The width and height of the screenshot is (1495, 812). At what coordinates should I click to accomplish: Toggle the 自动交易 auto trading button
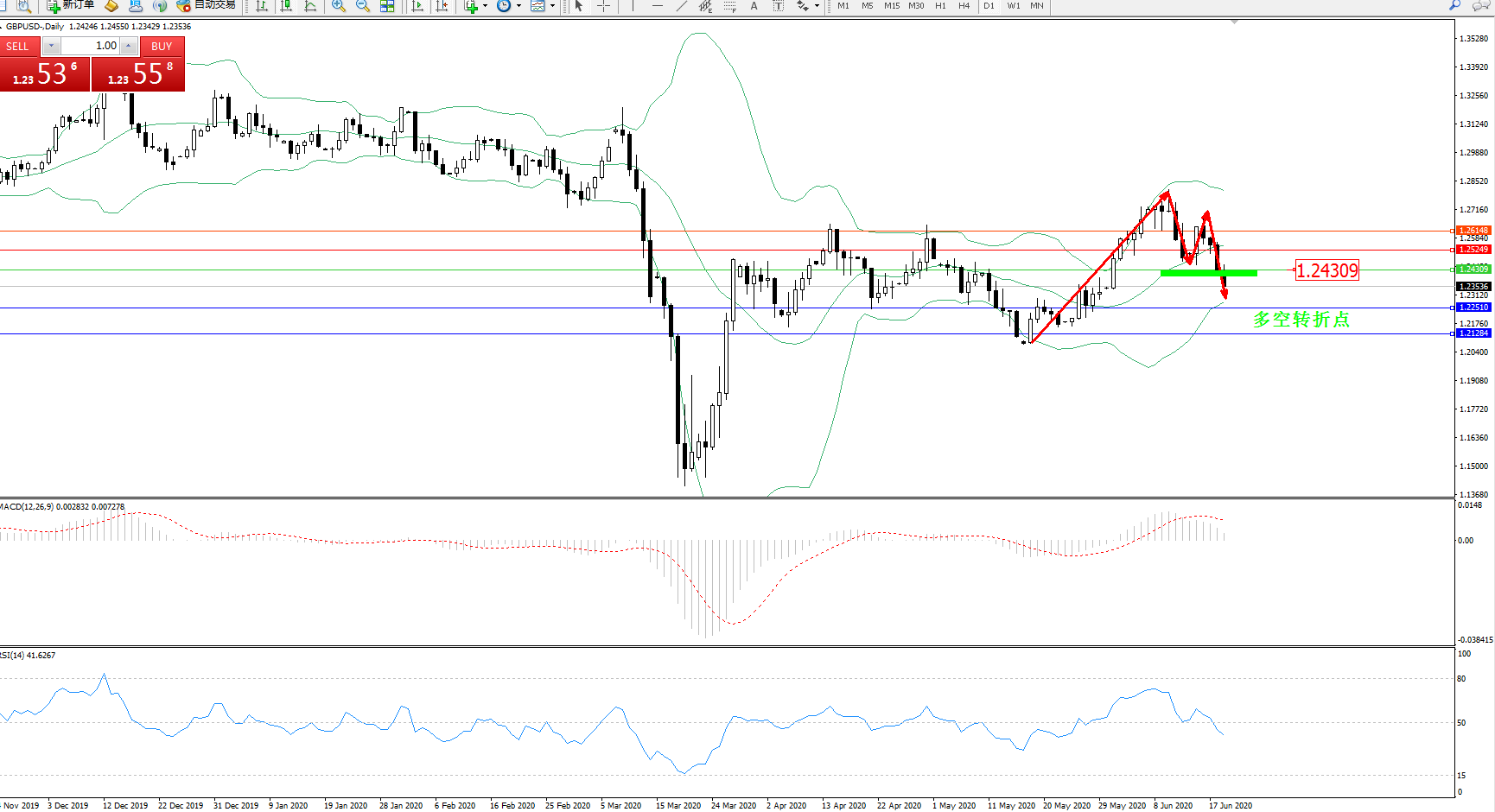tap(207, 5)
